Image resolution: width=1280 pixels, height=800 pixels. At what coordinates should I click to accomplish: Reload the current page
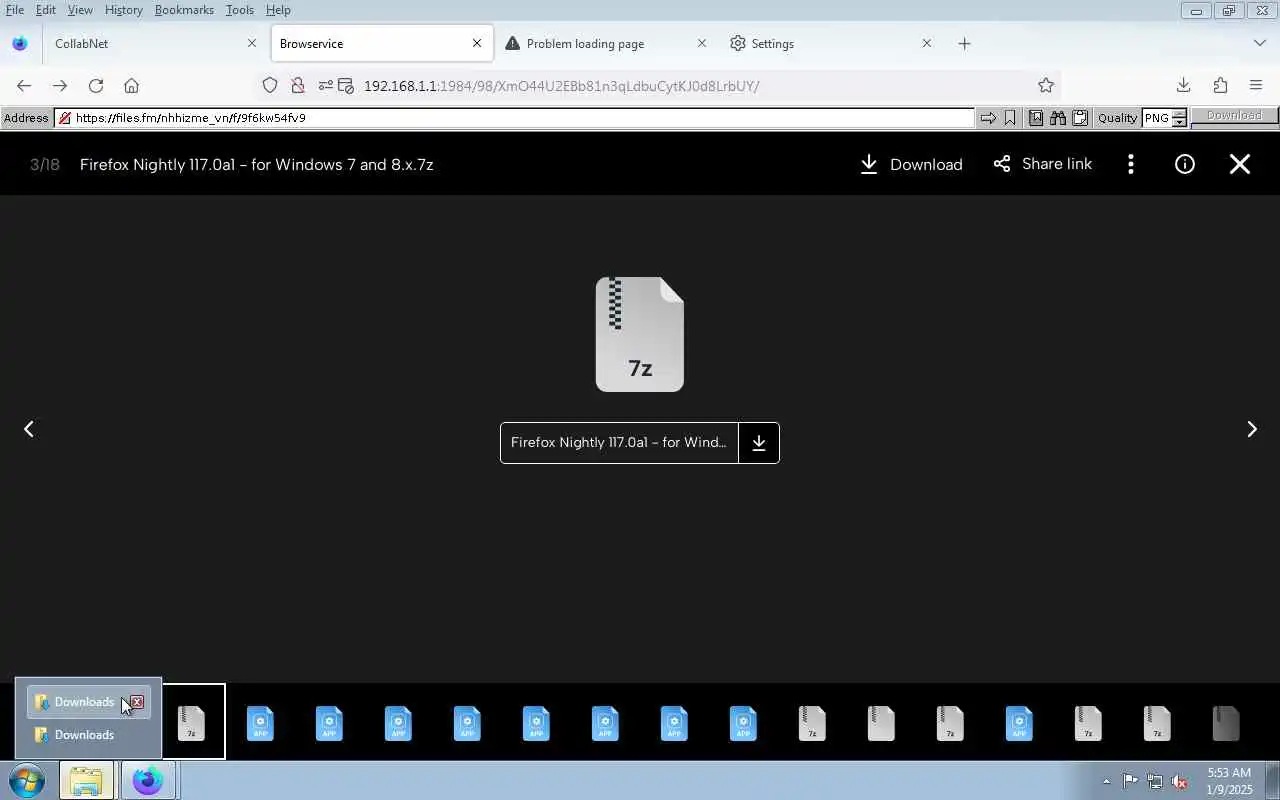pyautogui.click(x=96, y=86)
